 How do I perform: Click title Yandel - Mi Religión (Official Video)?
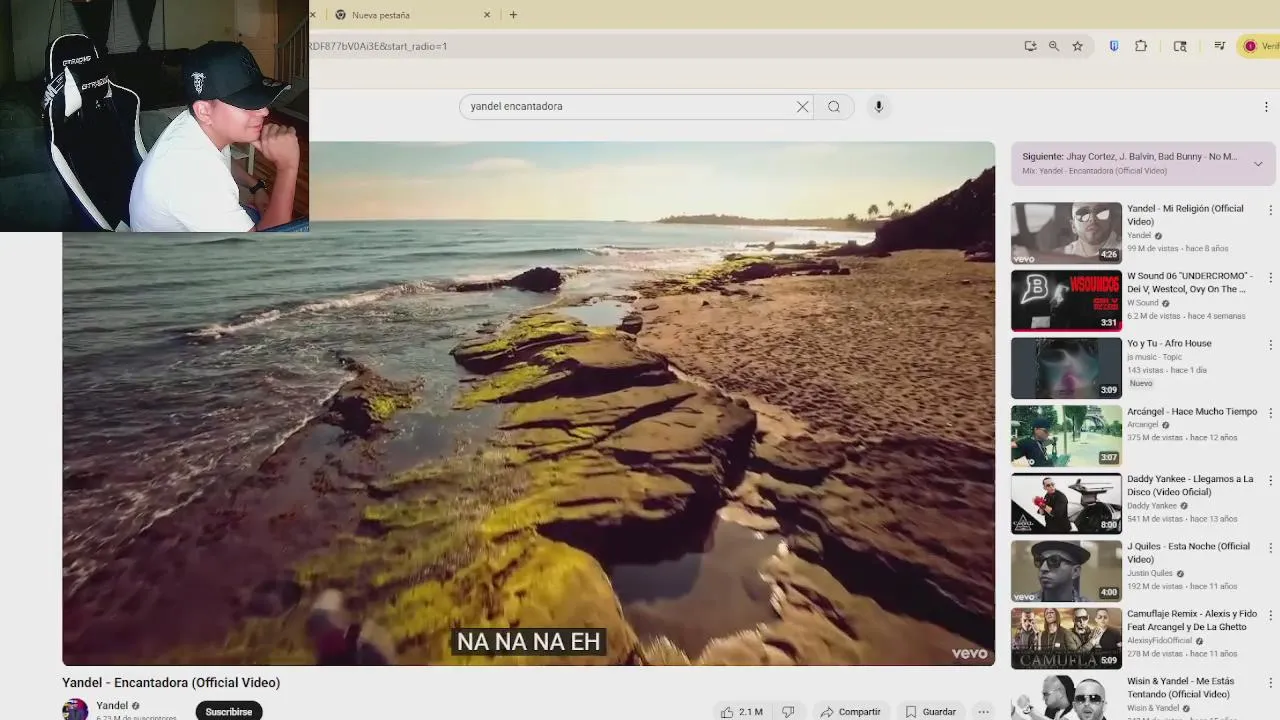pyautogui.click(x=1185, y=215)
